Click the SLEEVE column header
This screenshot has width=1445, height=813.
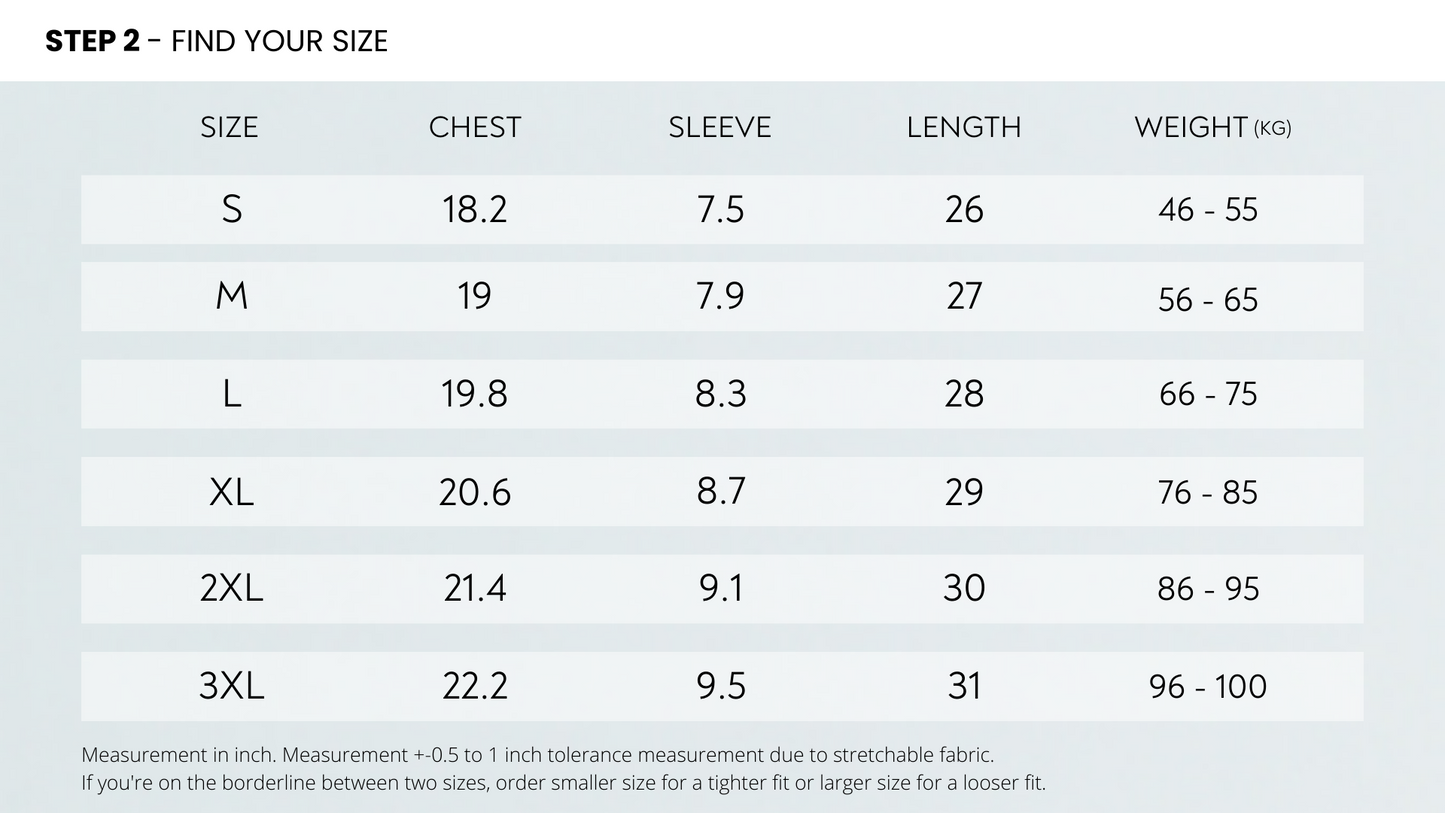coord(720,128)
